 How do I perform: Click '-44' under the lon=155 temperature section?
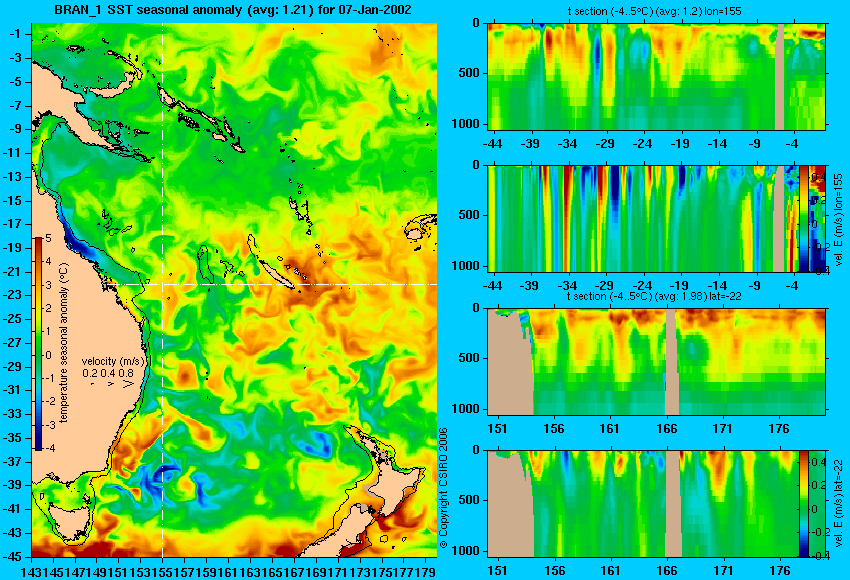(x=492, y=144)
